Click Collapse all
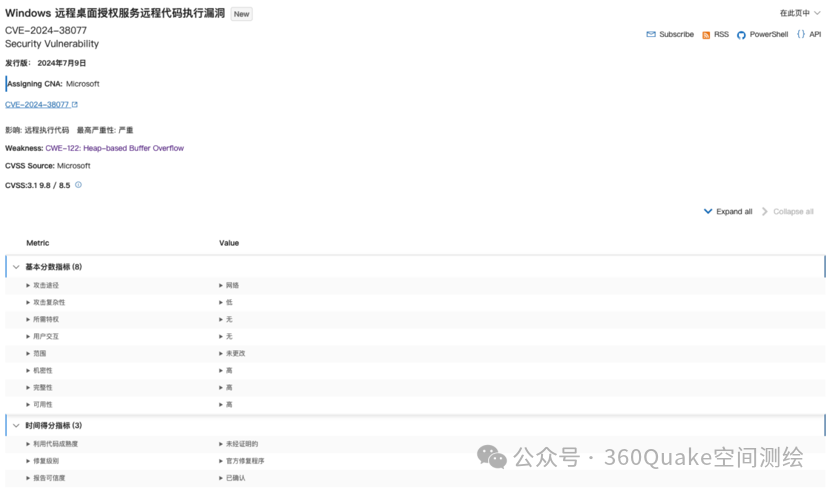Image resolution: width=830 pixels, height=490 pixels. pyautogui.click(x=788, y=212)
